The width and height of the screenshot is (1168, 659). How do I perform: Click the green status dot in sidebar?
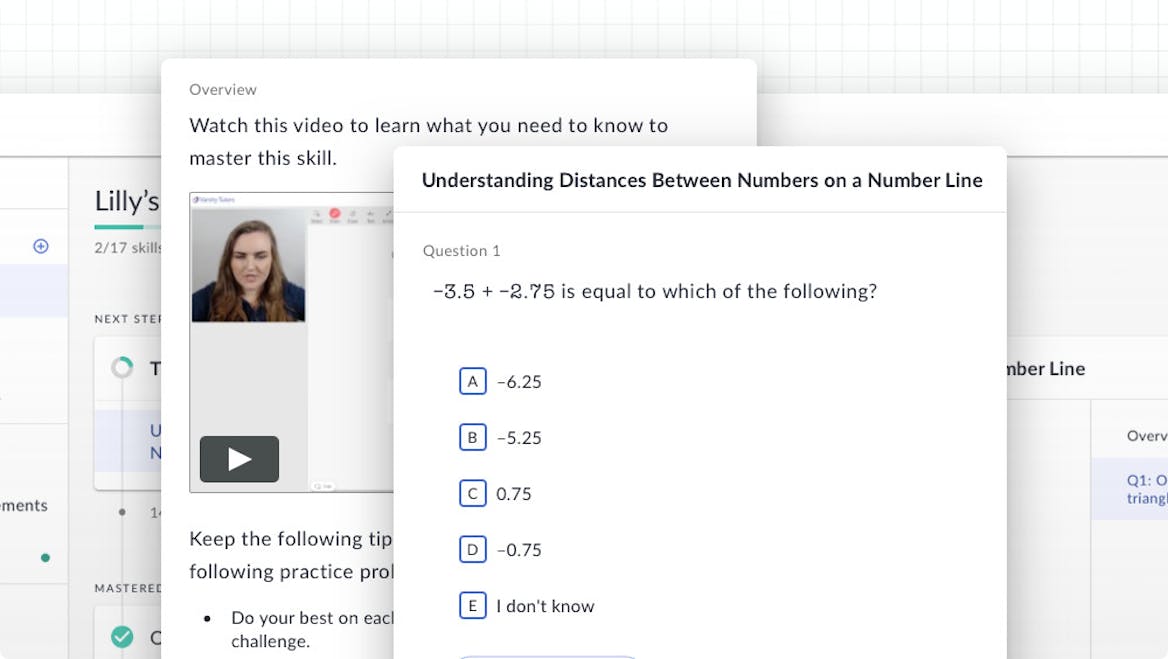coord(45,558)
